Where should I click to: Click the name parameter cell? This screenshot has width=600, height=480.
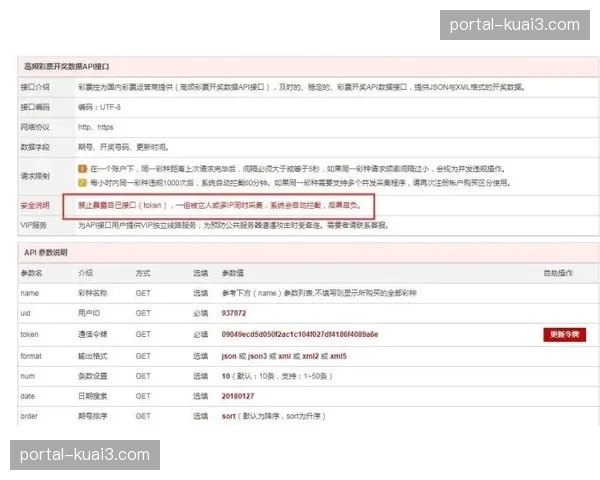click(29, 293)
